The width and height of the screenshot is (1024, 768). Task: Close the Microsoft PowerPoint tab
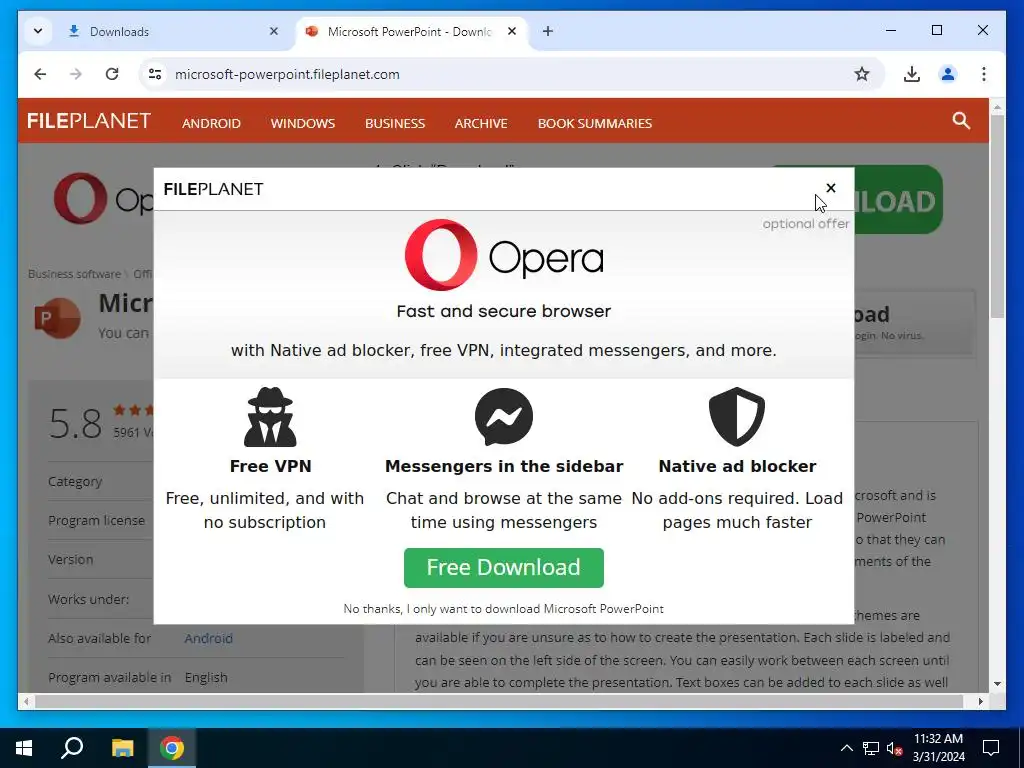click(x=512, y=31)
